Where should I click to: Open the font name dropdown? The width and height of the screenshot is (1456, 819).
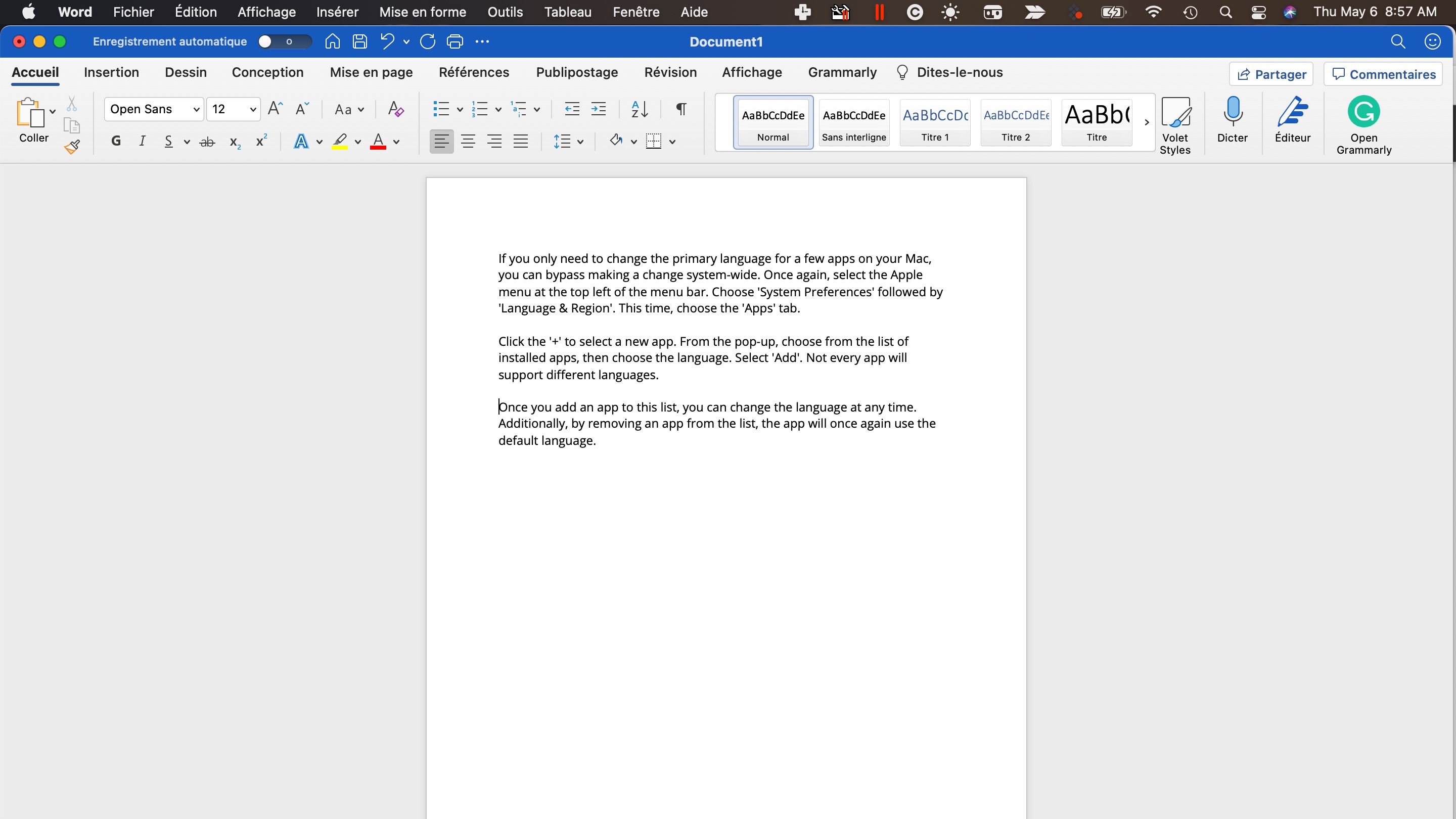click(196, 110)
